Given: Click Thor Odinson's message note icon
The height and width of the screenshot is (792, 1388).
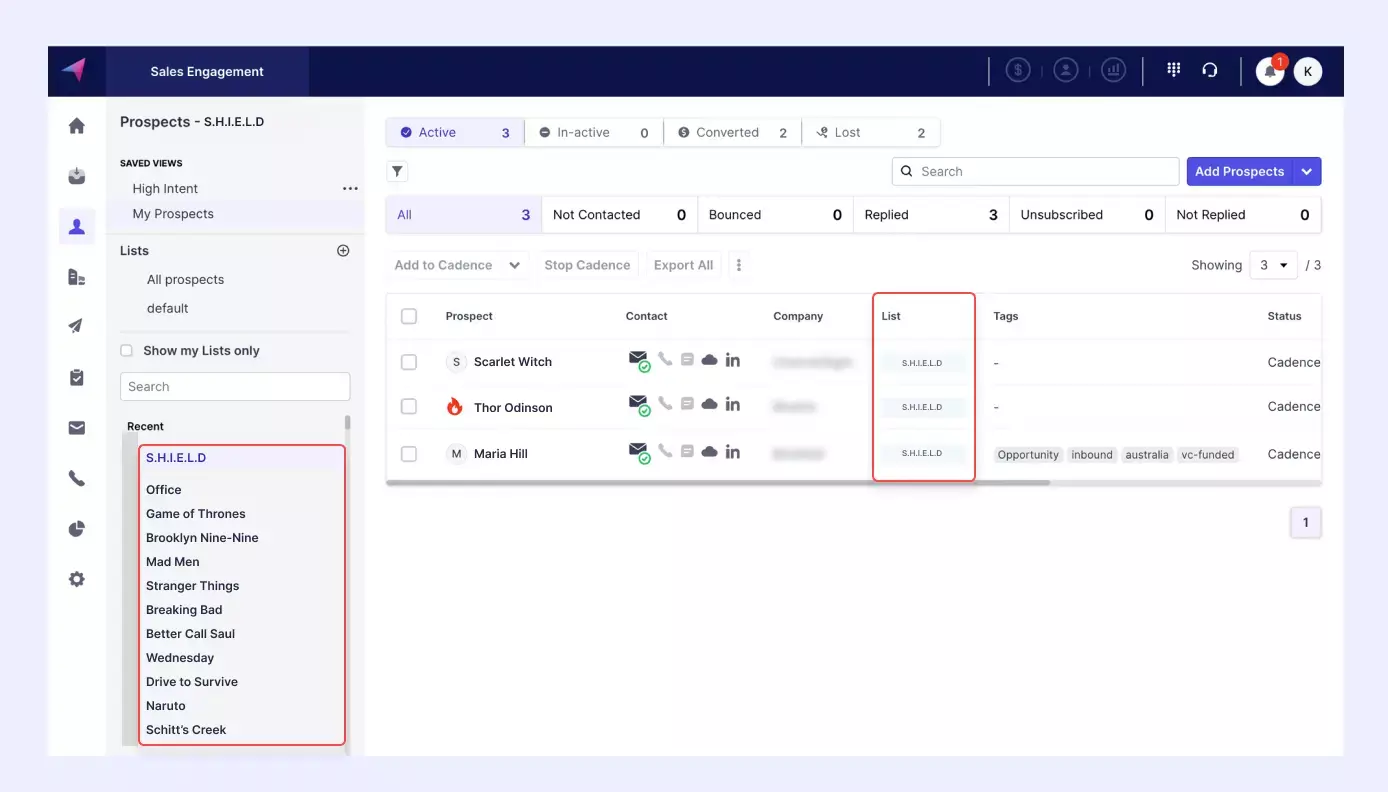Looking at the screenshot, I should click(687, 404).
